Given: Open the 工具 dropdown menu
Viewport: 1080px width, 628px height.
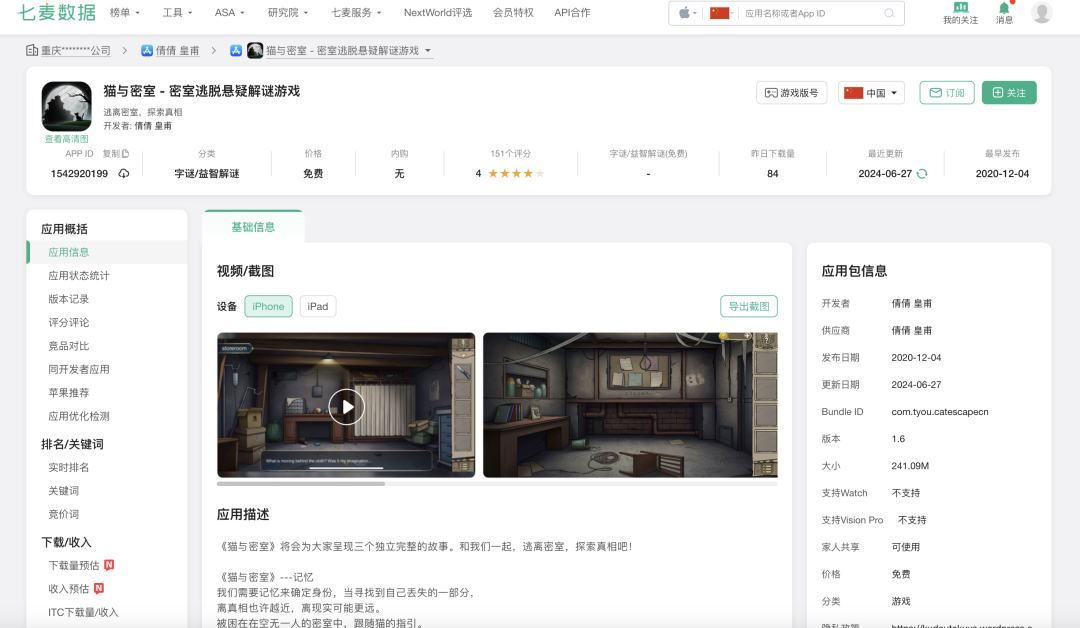Looking at the screenshot, I should point(177,12).
